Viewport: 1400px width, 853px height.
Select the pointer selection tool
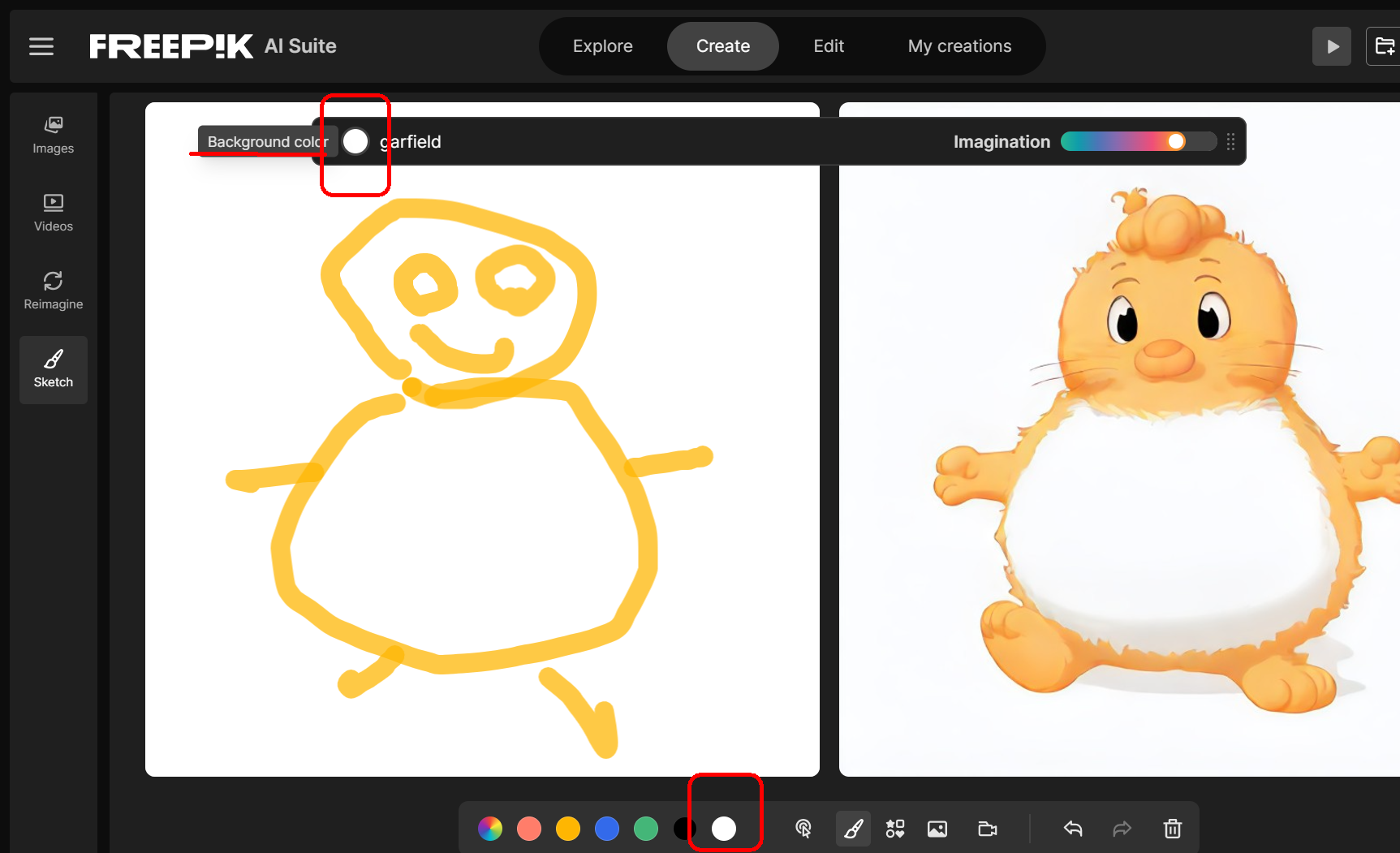point(803,829)
